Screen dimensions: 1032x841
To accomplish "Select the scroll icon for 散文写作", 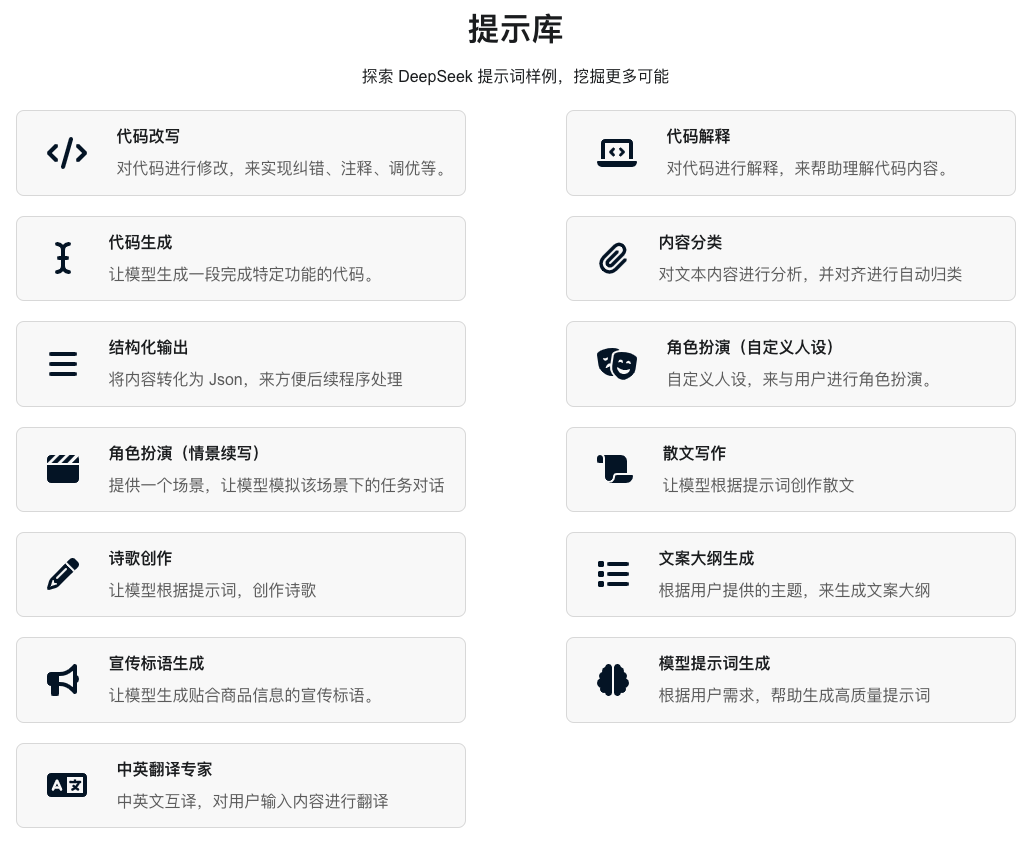I will click(614, 469).
